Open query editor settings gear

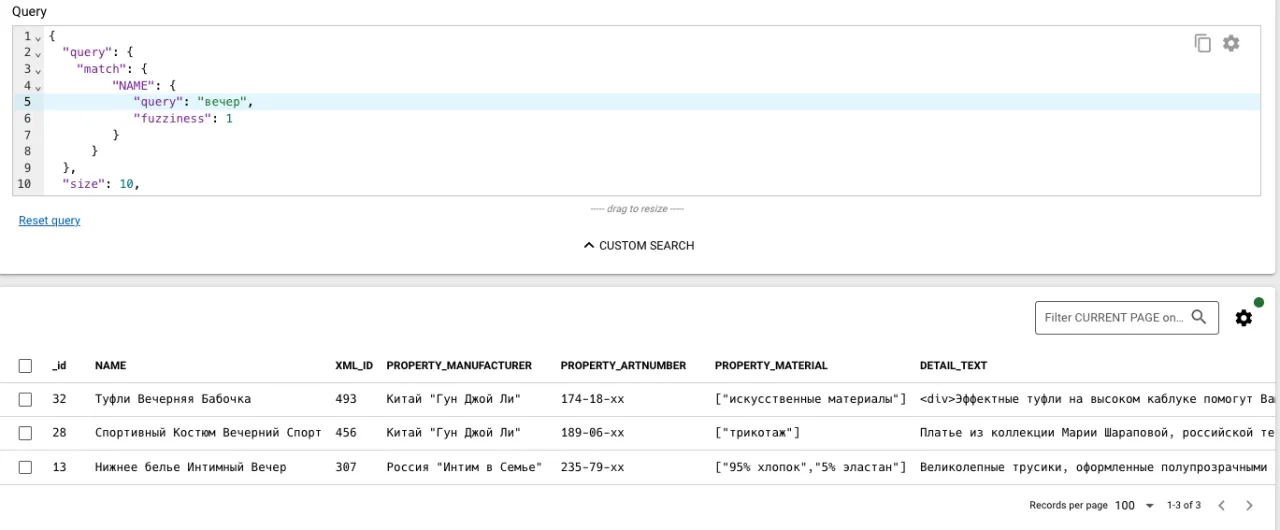[x=1231, y=43]
